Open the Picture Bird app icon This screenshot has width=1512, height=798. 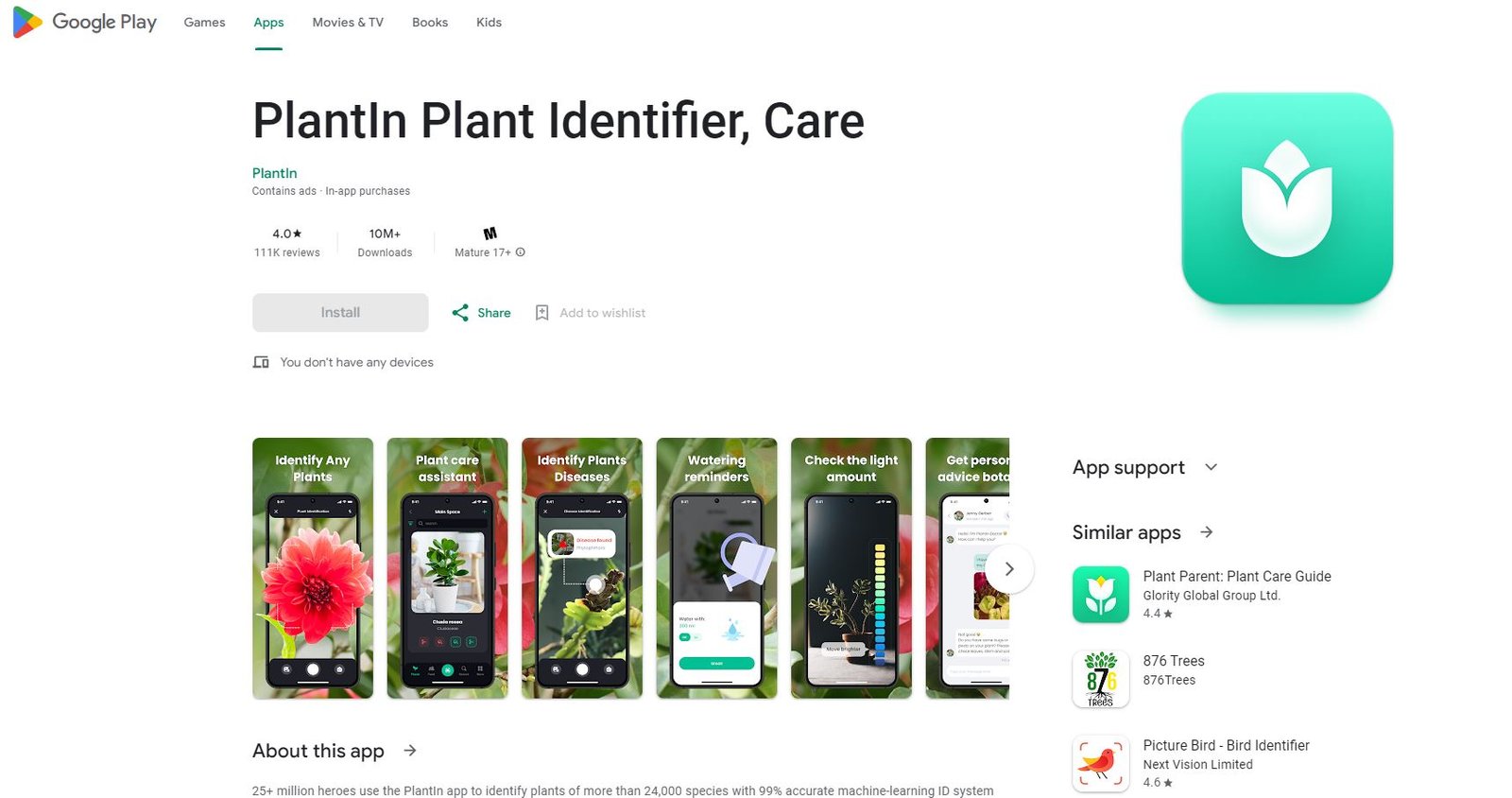(x=1101, y=763)
